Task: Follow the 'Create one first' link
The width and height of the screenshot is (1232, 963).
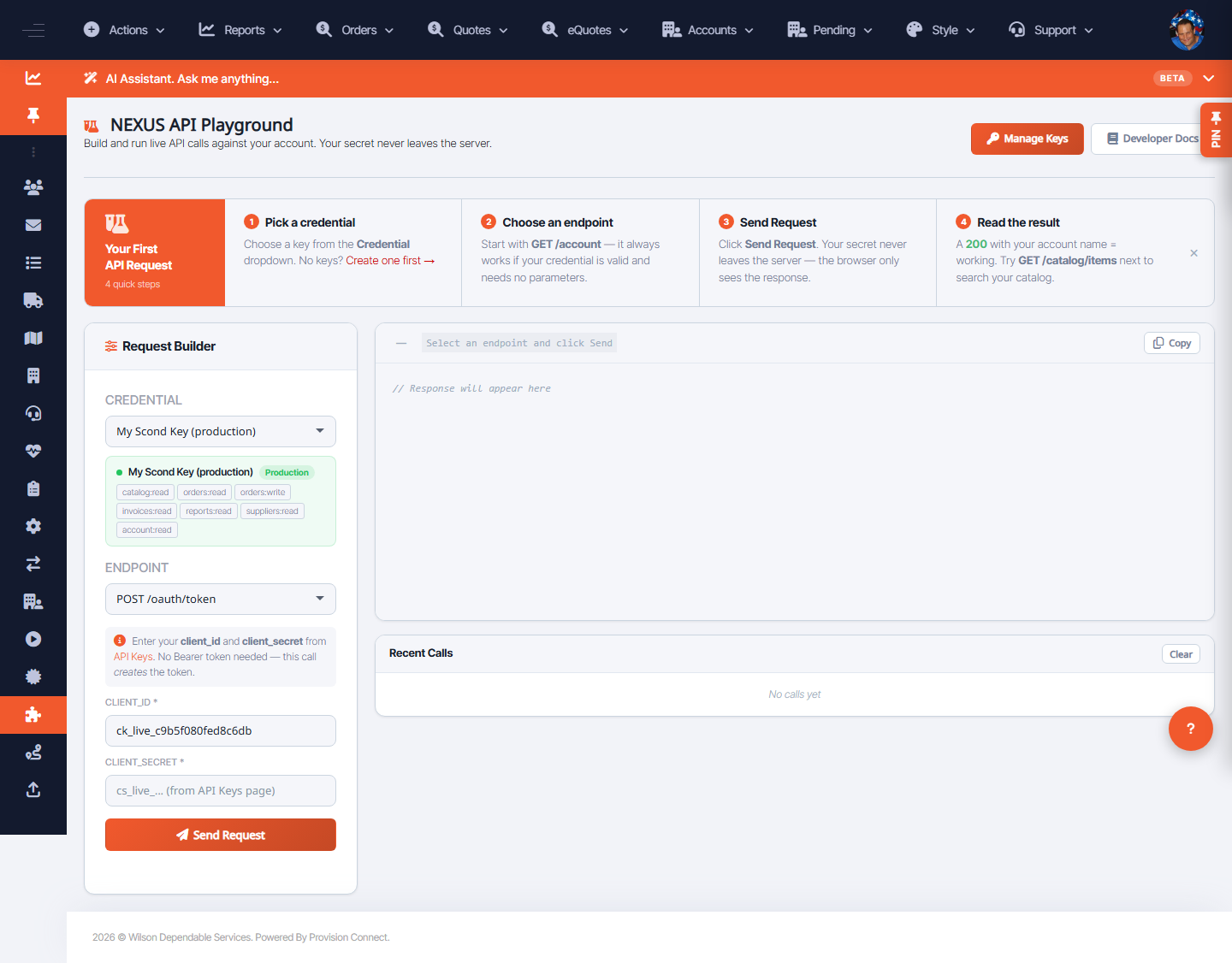Action: pyautogui.click(x=390, y=261)
